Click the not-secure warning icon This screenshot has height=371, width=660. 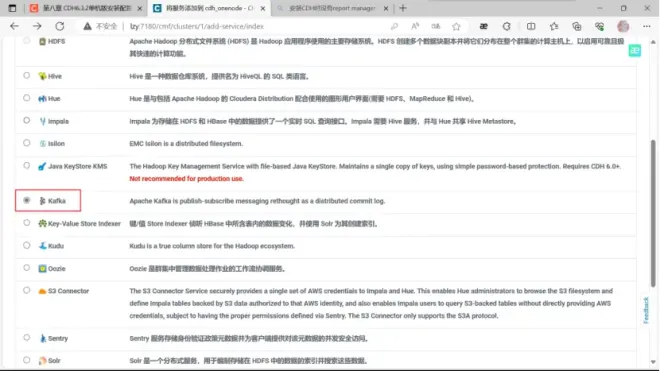(x=87, y=26)
